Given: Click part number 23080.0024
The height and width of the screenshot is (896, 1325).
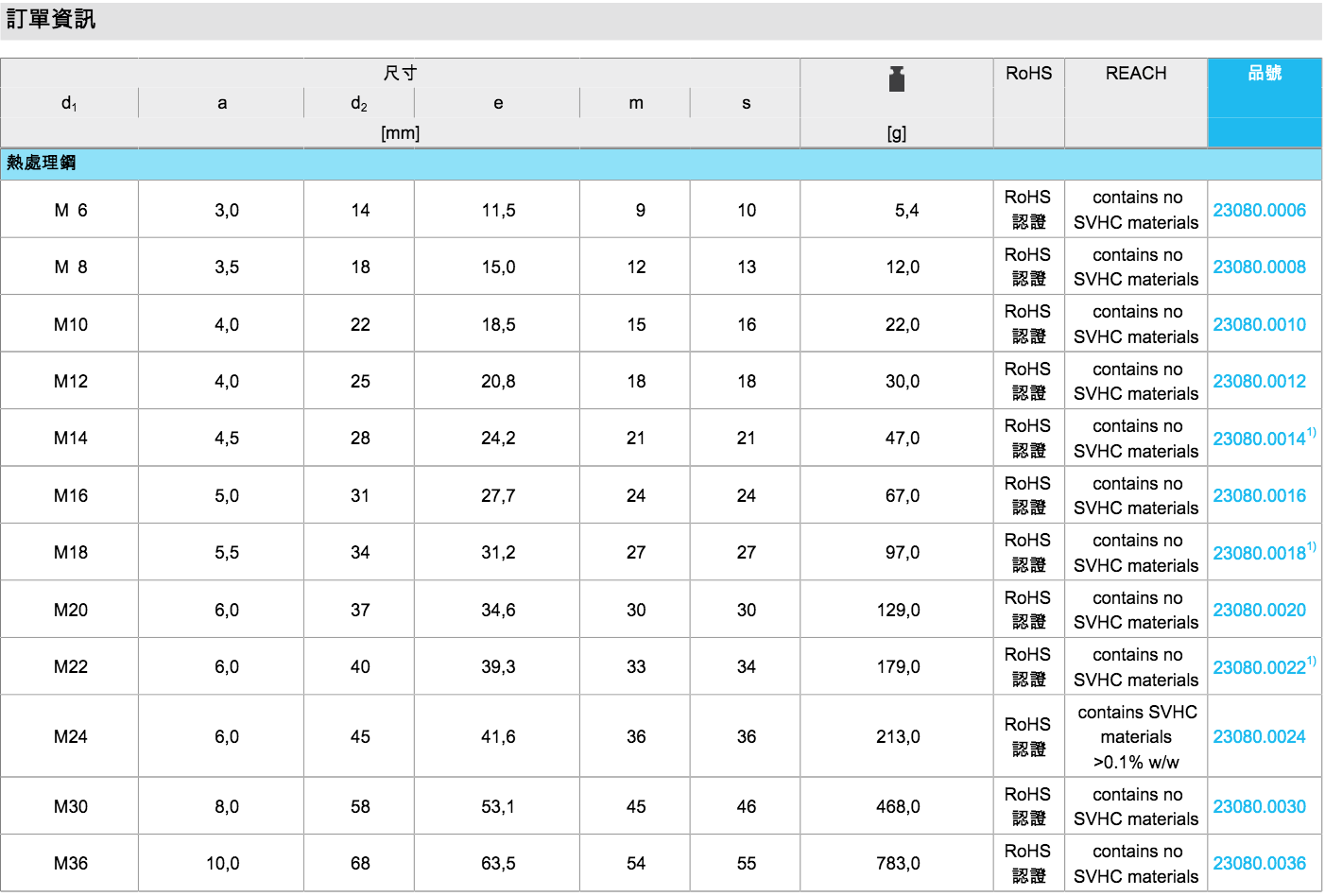Looking at the screenshot, I should pos(1259,736).
